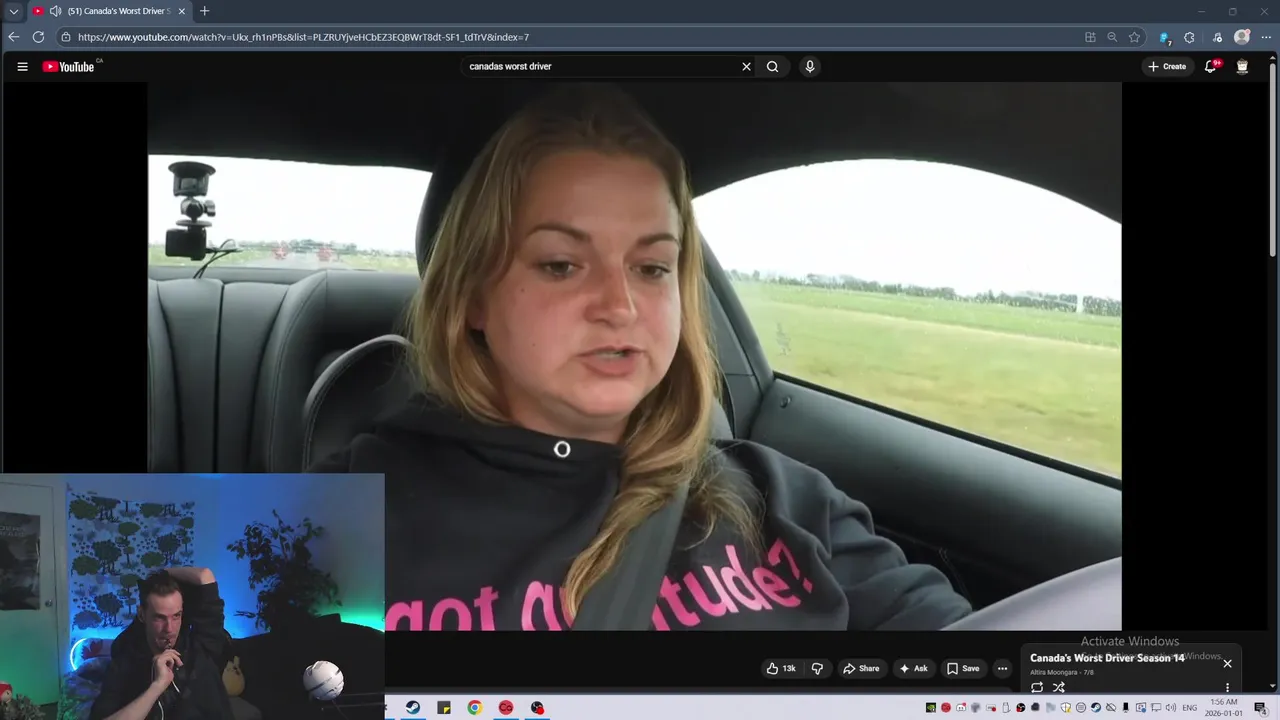Open Windows action center notifications
Viewport: 1280px width, 720px height.
(x=1261, y=707)
